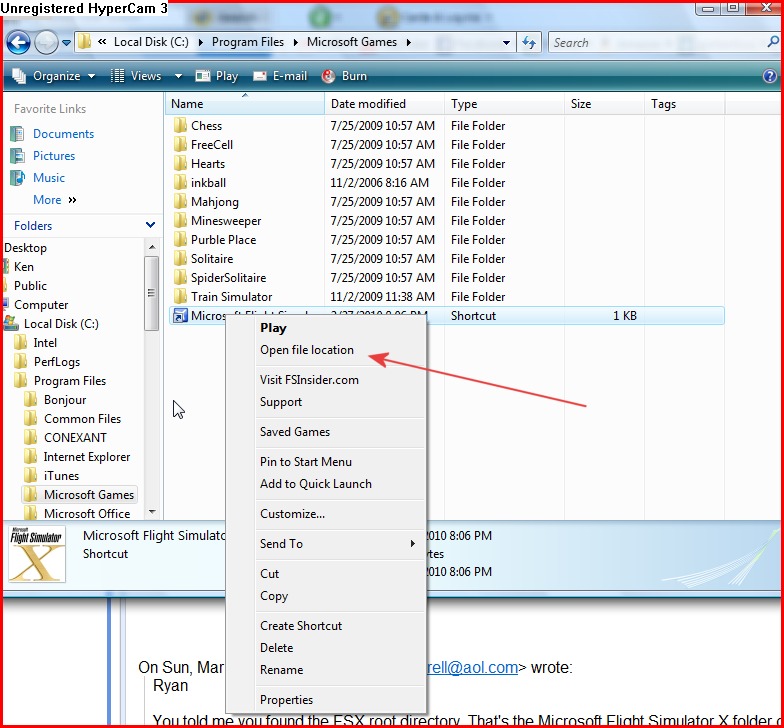This screenshot has height=728, width=784.
Task: Expand the Organize dropdown menu
Action: click(56, 76)
